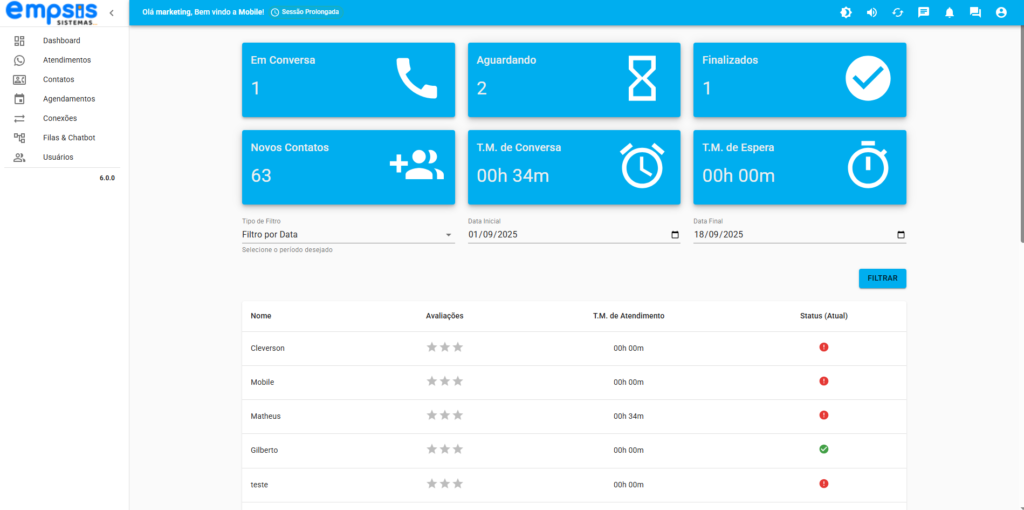Open Filas & Chatbot section
Viewport: 1024px width, 510px height.
(x=68, y=138)
